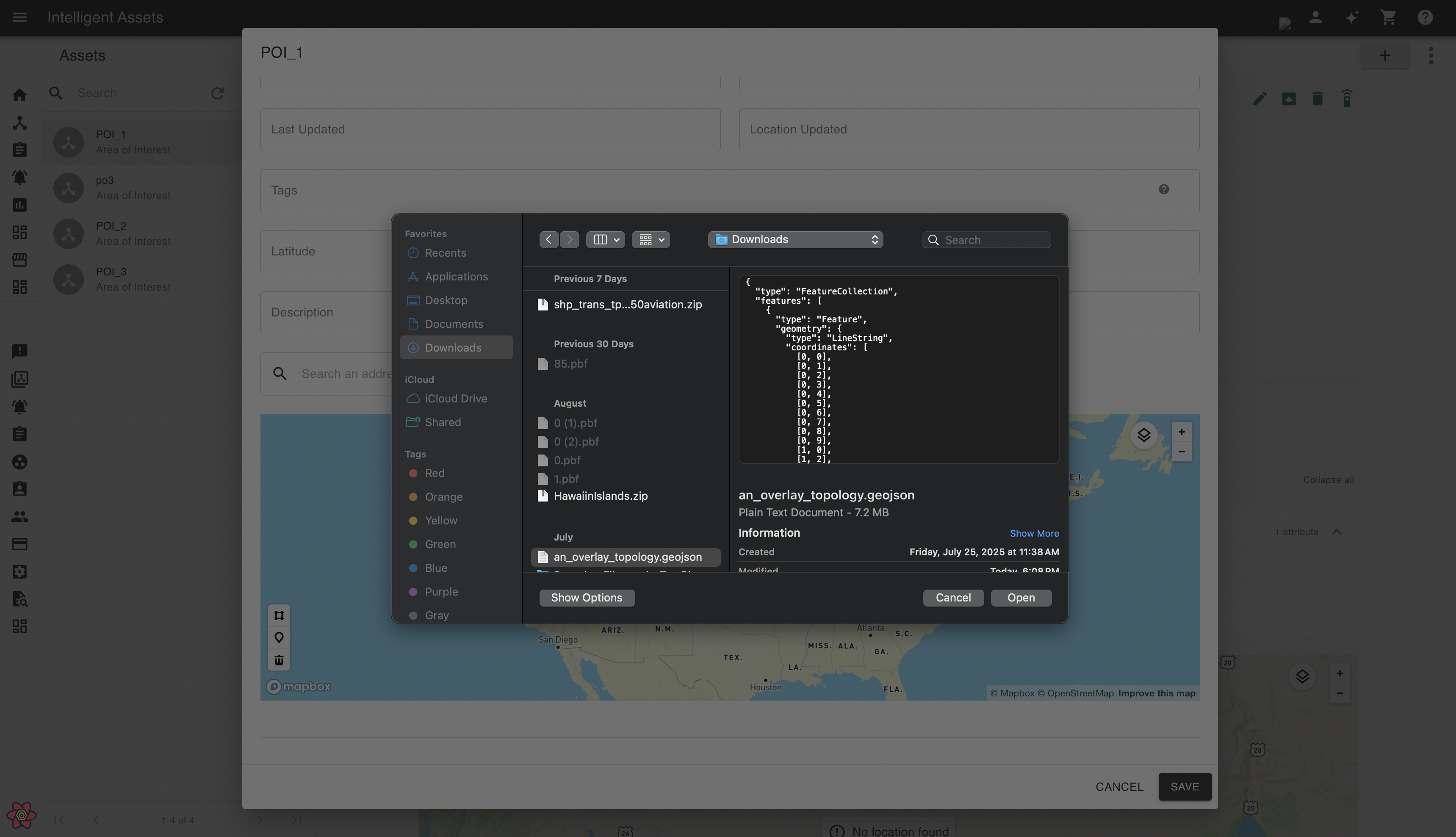Click the Open button

tap(1021, 598)
